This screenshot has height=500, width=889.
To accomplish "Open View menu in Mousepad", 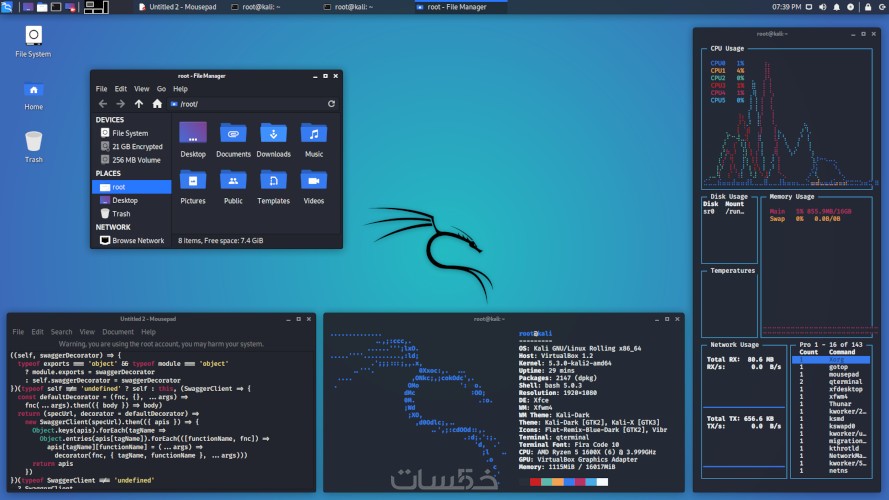I will coord(87,332).
